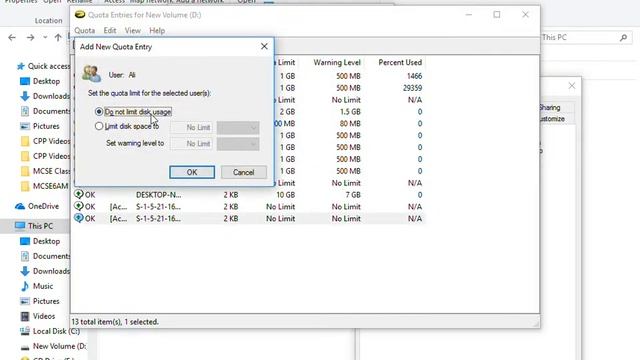
Task: Go forward in File Explorer
Action: coord(31,38)
